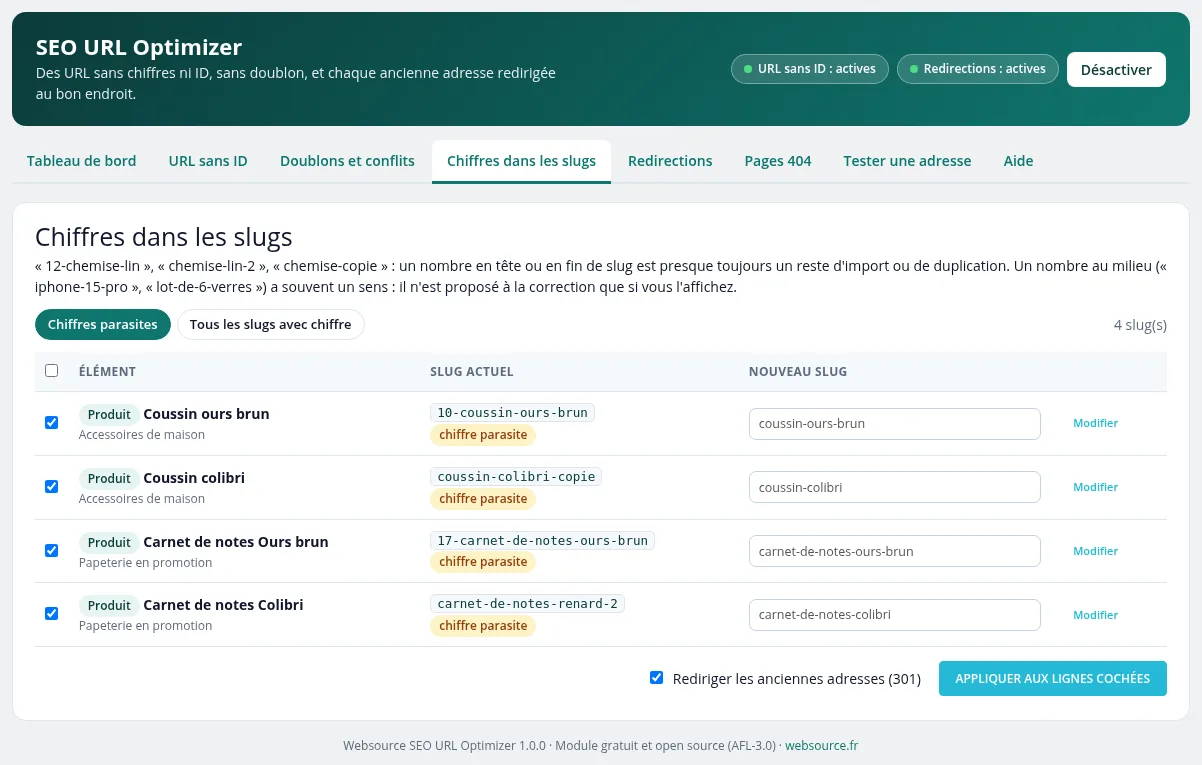Click Modifier for Carnet de notes Ours brun
The height and width of the screenshot is (765, 1202).
click(1095, 551)
